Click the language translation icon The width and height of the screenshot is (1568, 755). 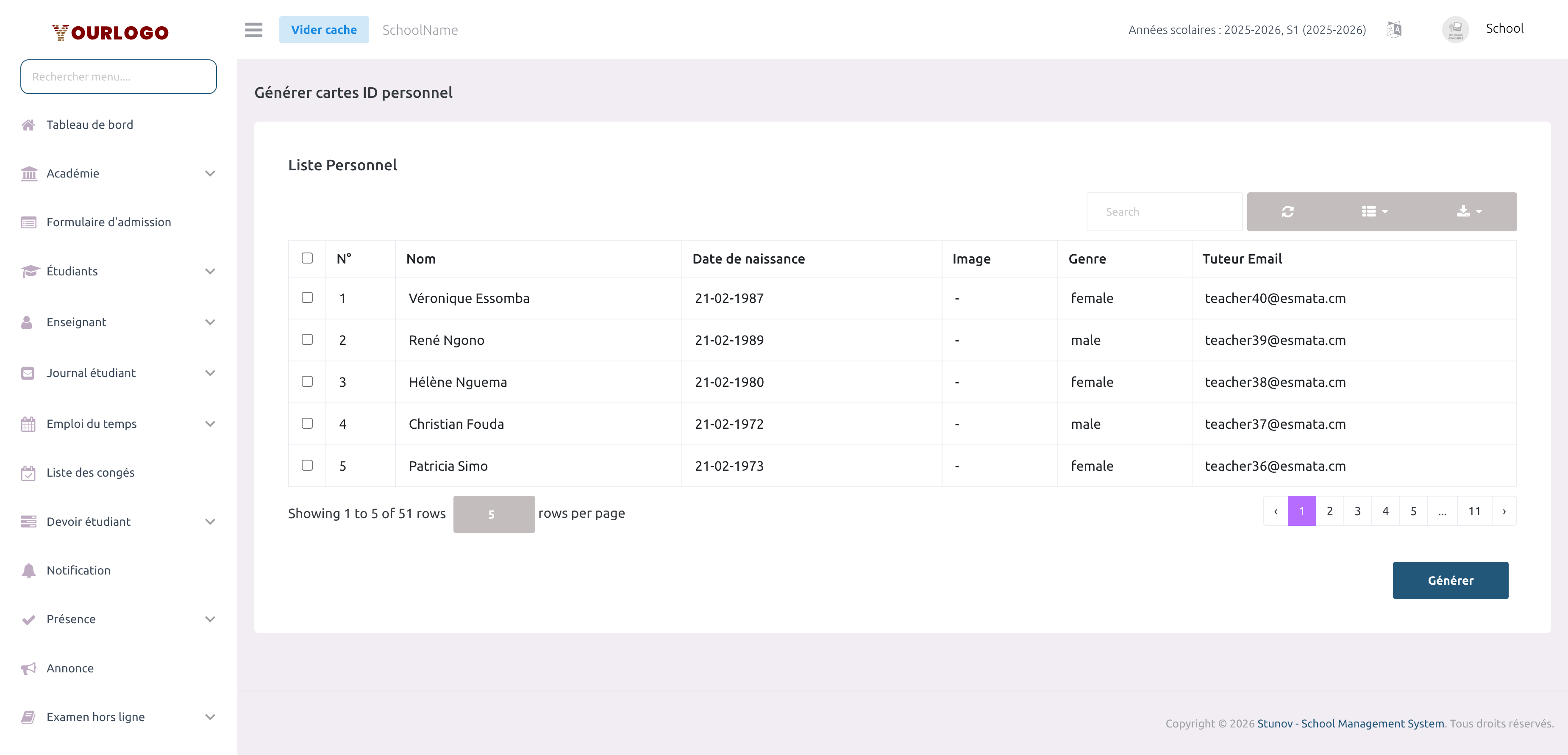(x=1394, y=29)
